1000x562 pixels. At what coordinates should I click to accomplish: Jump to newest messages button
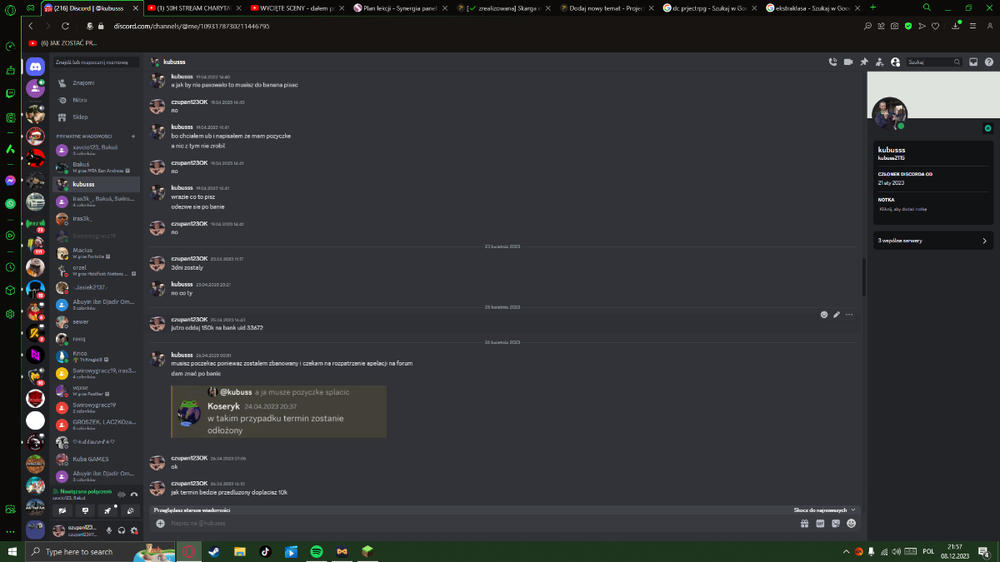tap(824, 510)
